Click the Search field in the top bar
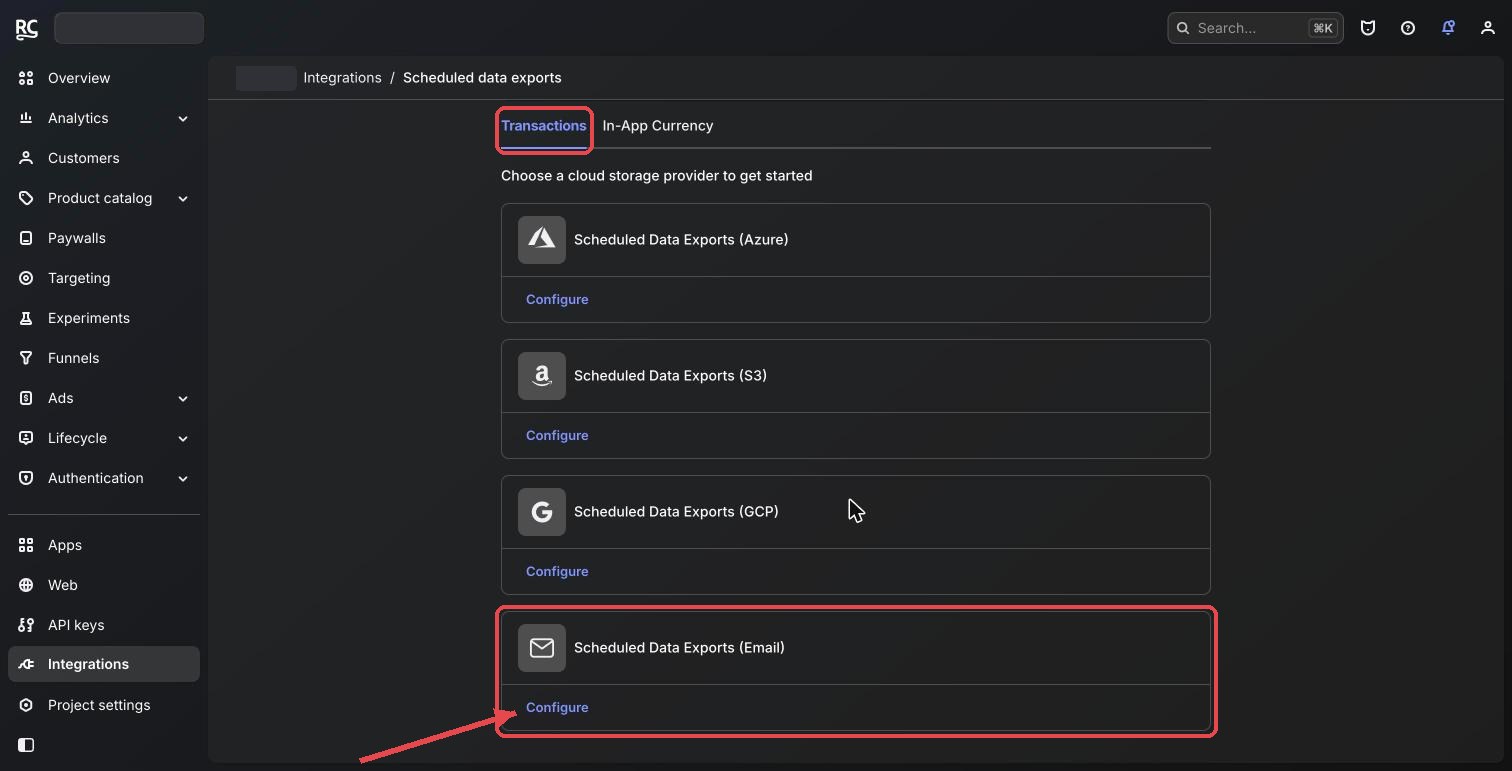The image size is (1512, 771). tap(1255, 28)
